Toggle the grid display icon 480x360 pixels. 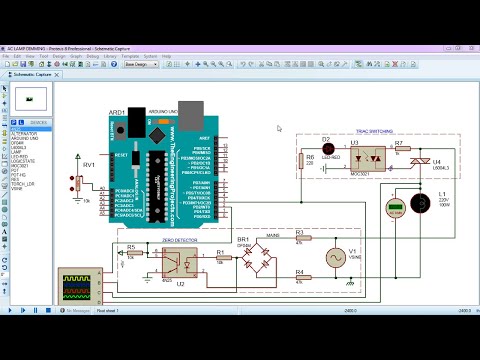tap(177, 64)
